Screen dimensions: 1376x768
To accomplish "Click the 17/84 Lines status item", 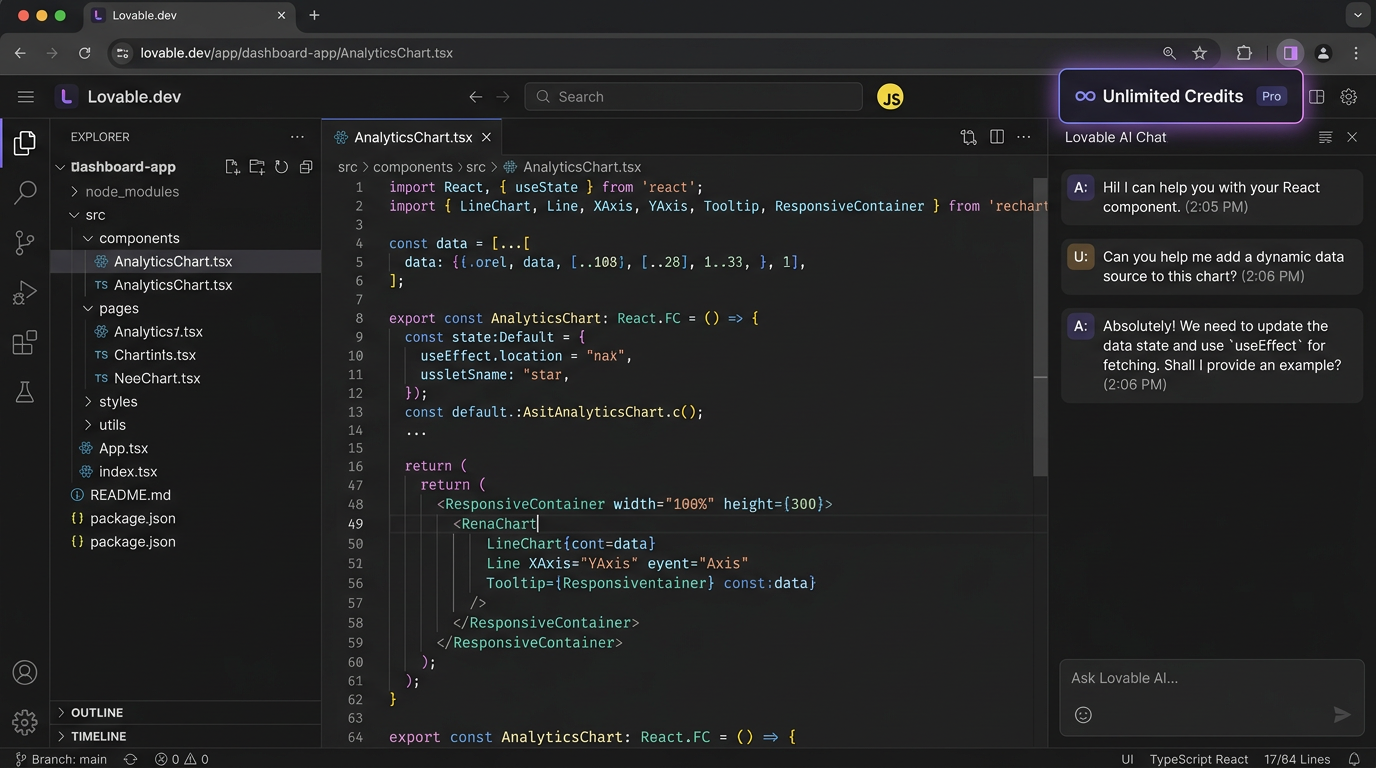I will 1297,759.
